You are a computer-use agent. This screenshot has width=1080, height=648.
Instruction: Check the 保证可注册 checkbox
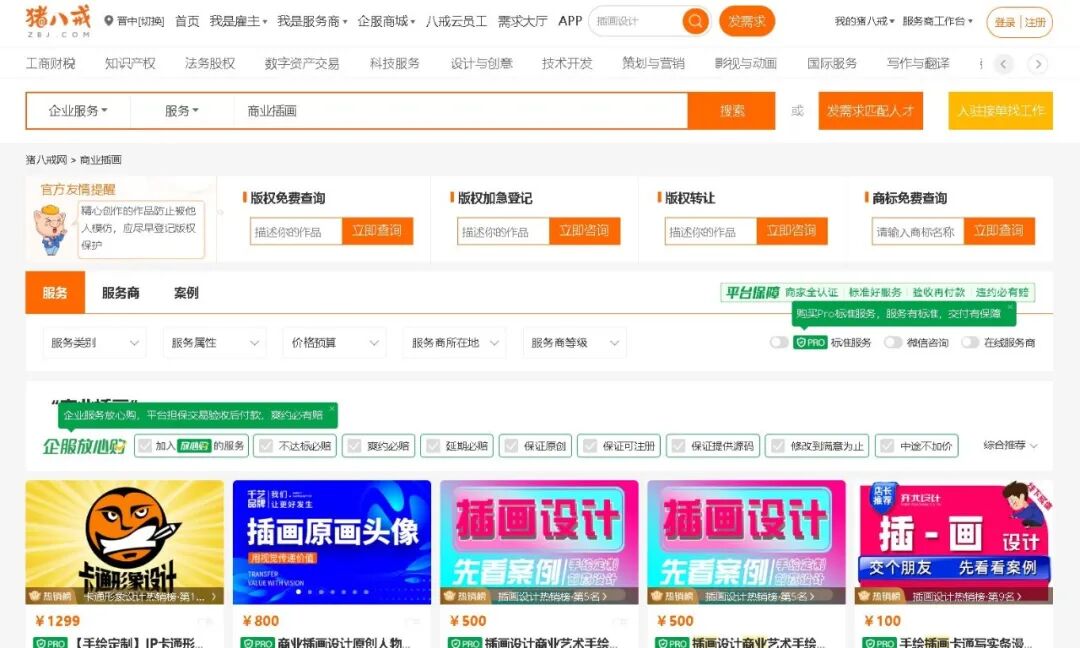[590, 446]
